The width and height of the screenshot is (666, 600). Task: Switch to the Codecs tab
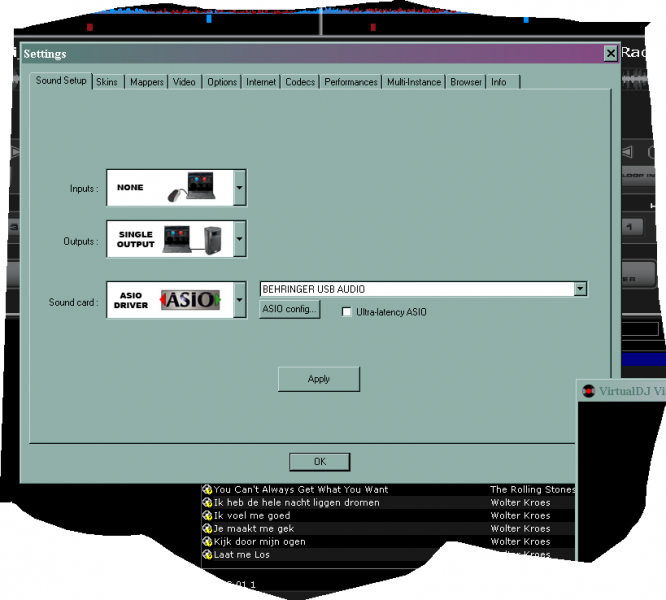[x=300, y=82]
